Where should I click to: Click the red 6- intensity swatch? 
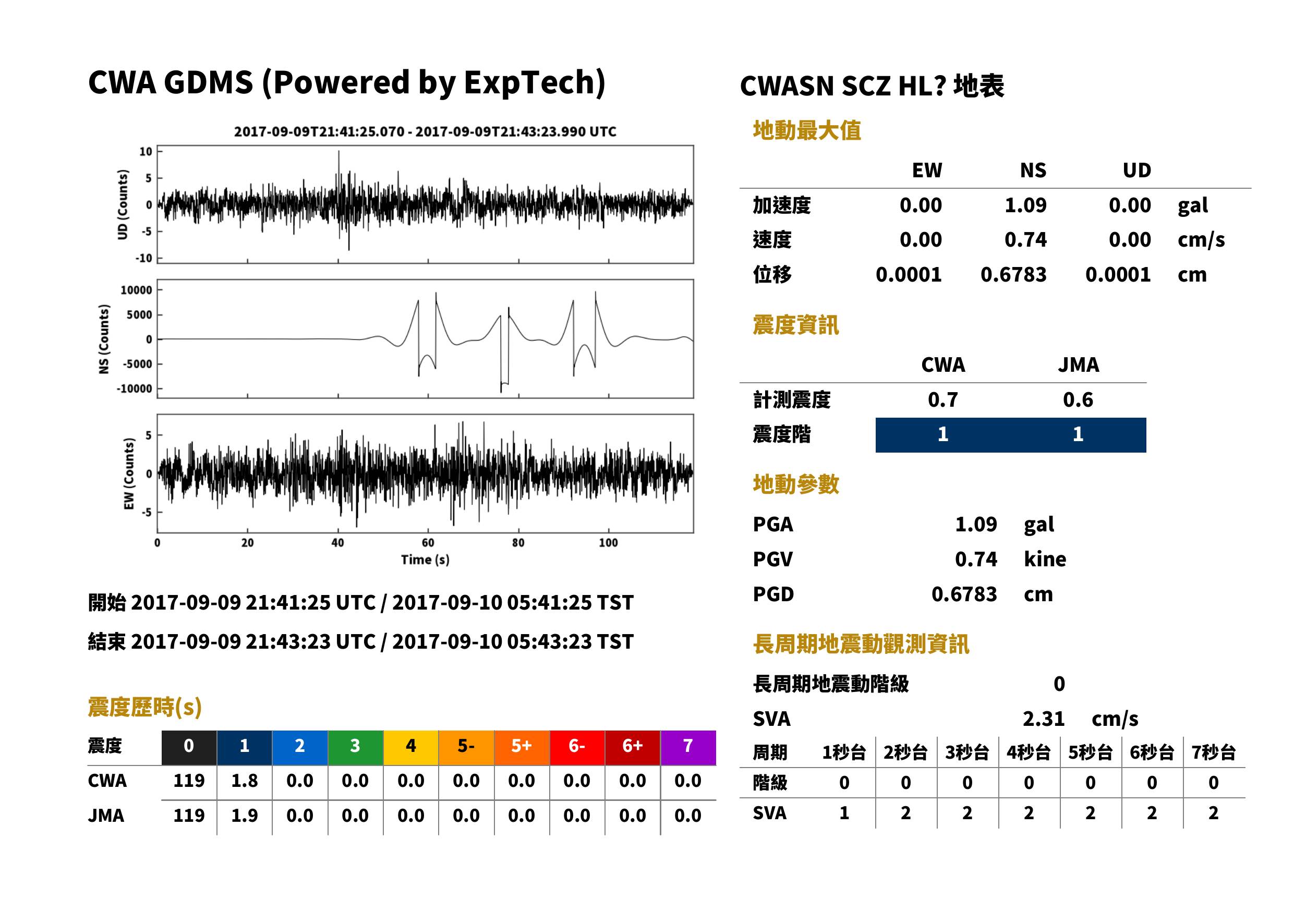(x=577, y=748)
